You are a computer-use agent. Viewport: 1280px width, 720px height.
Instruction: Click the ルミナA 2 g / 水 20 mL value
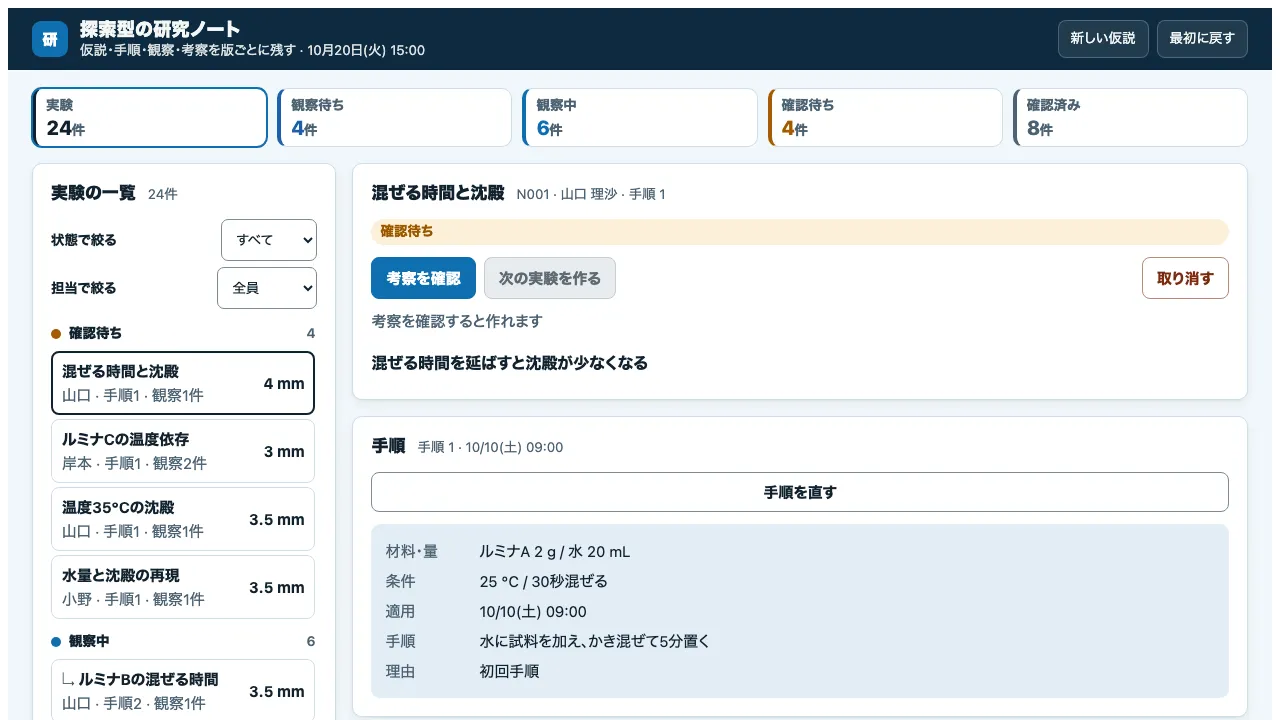pos(555,552)
